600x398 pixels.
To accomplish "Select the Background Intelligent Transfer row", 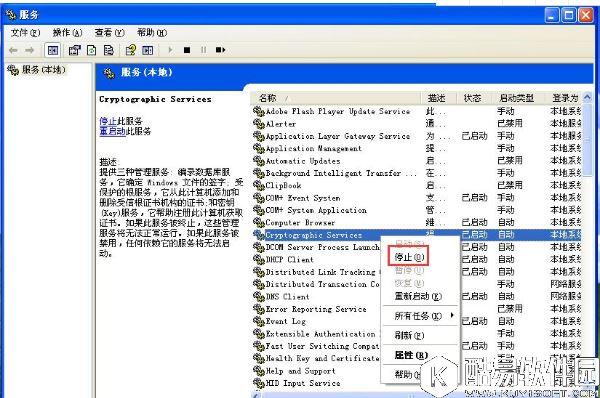I will pos(416,173).
